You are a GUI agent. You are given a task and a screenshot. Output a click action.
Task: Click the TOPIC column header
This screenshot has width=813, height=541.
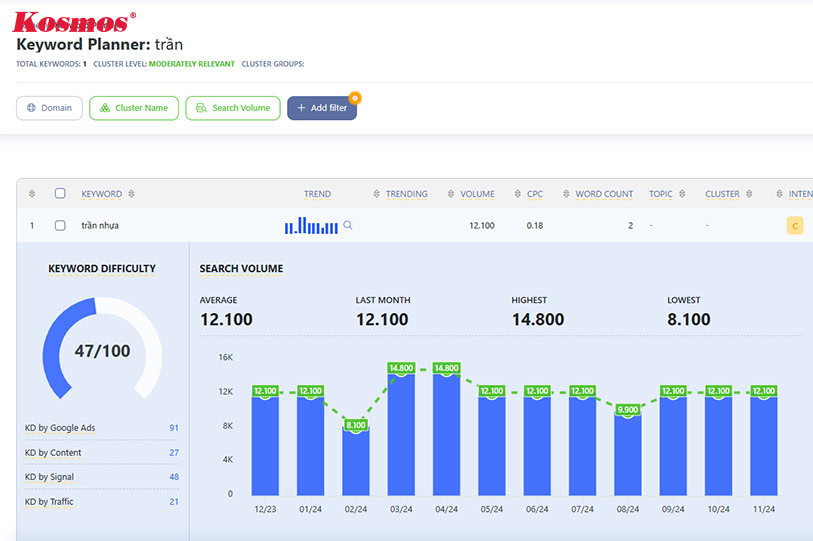[661, 194]
